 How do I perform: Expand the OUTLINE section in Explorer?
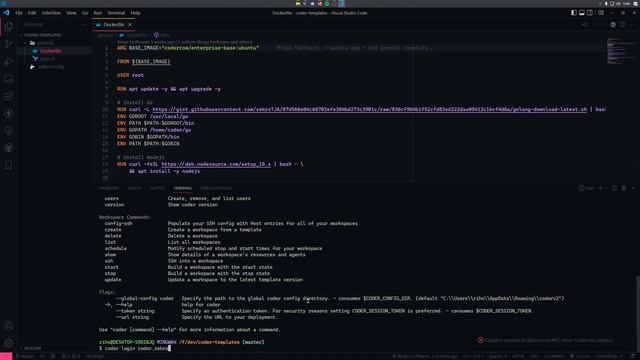pos(33,348)
